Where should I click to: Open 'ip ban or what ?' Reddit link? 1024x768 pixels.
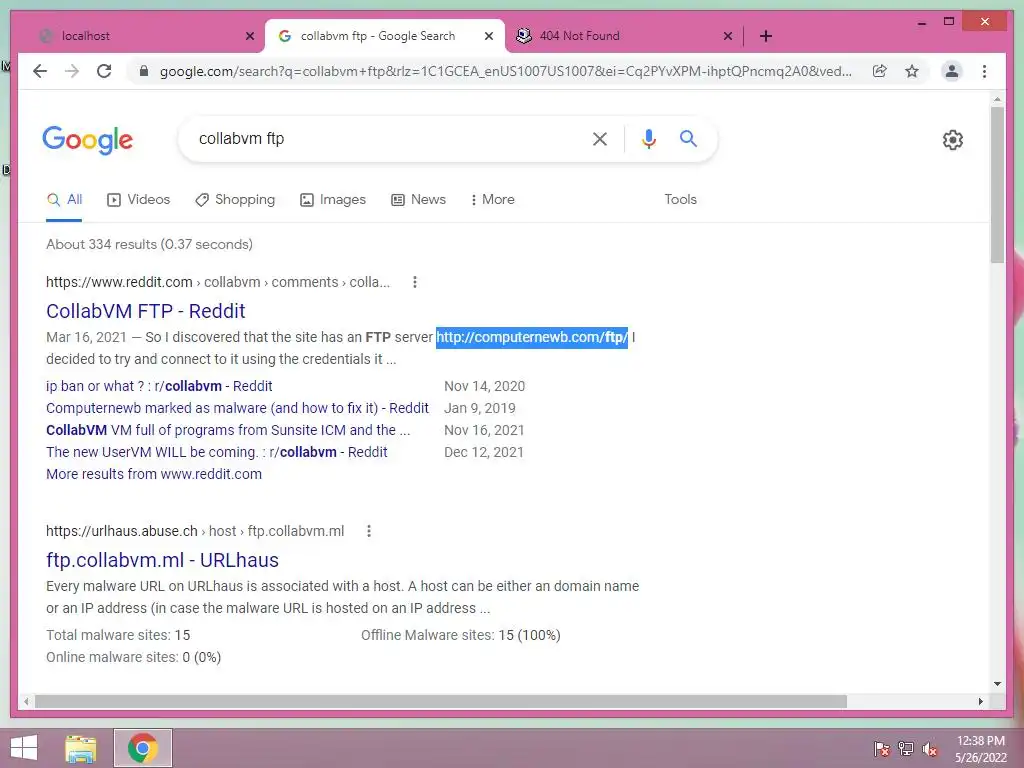[159, 386]
